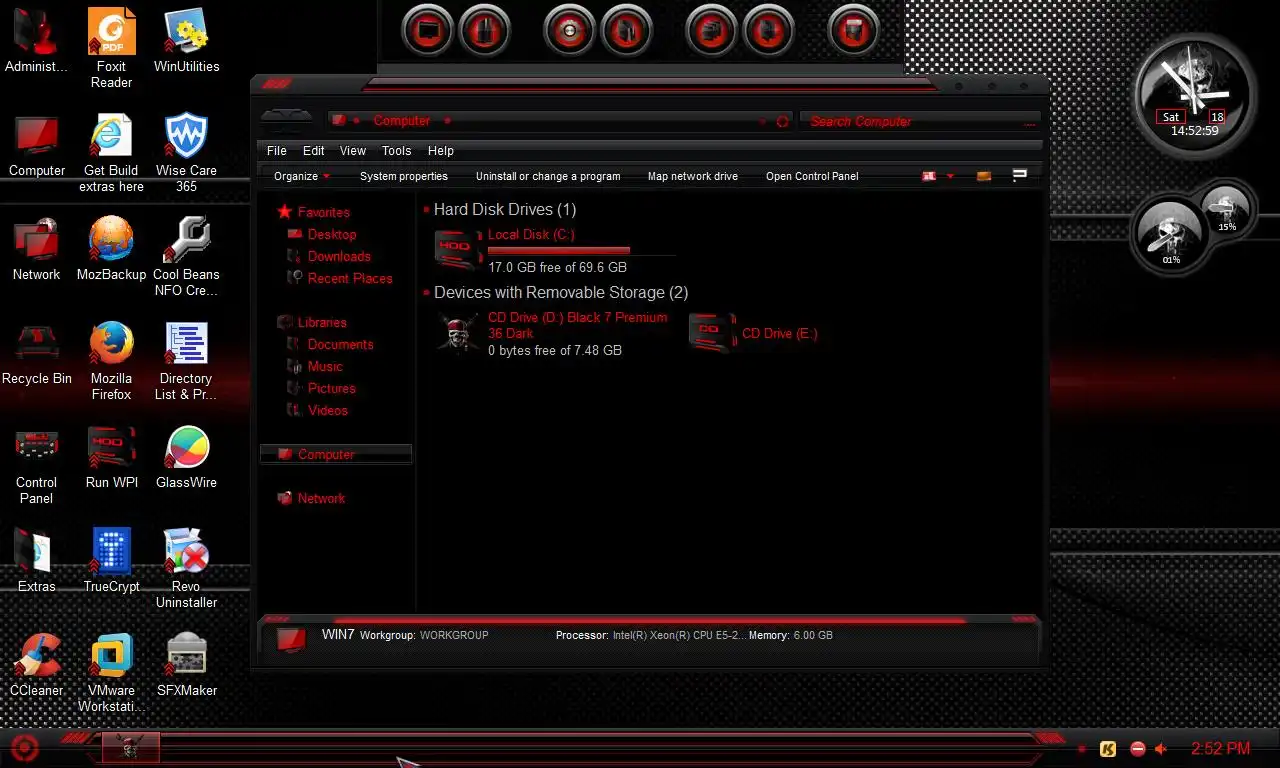The height and width of the screenshot is (768, 1280).
Task: Launch GlassWire from the desktop
Action: click(x=186, y=457)
